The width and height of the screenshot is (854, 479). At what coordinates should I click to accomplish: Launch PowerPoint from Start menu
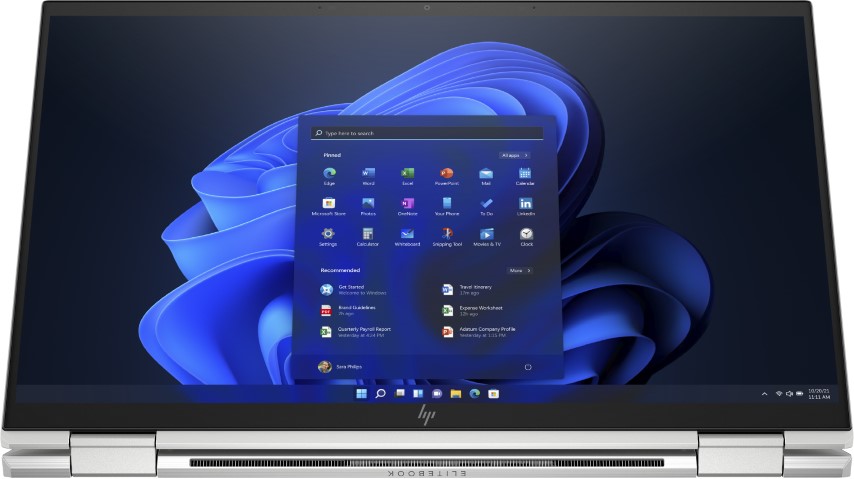447,176
